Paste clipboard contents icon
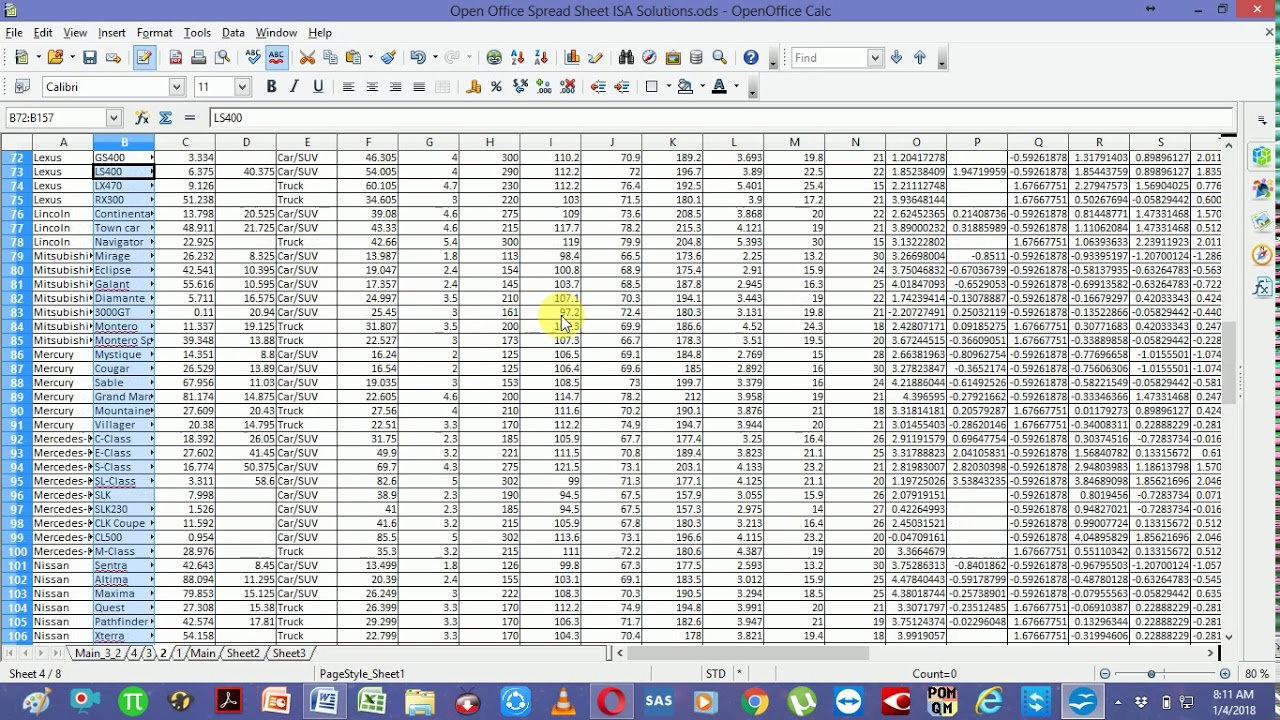This screenshot has height=720, width=1280. pyautogui.click(x=354, y=58)
